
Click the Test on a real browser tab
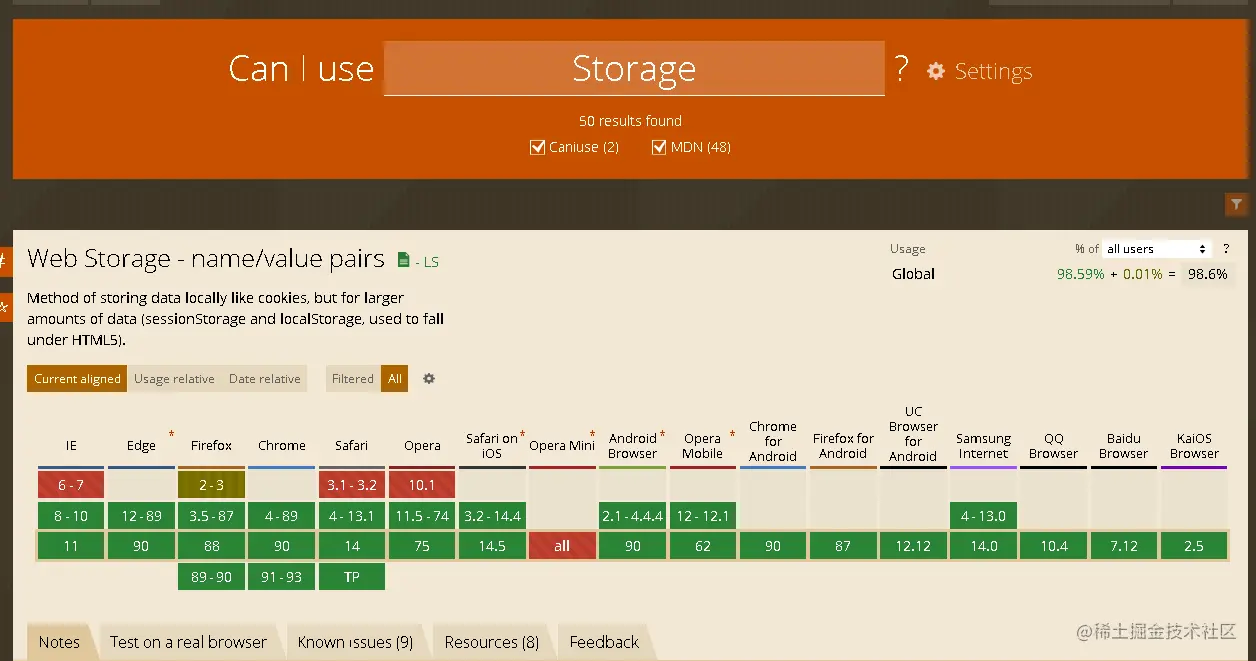click(x=188, y=642)
